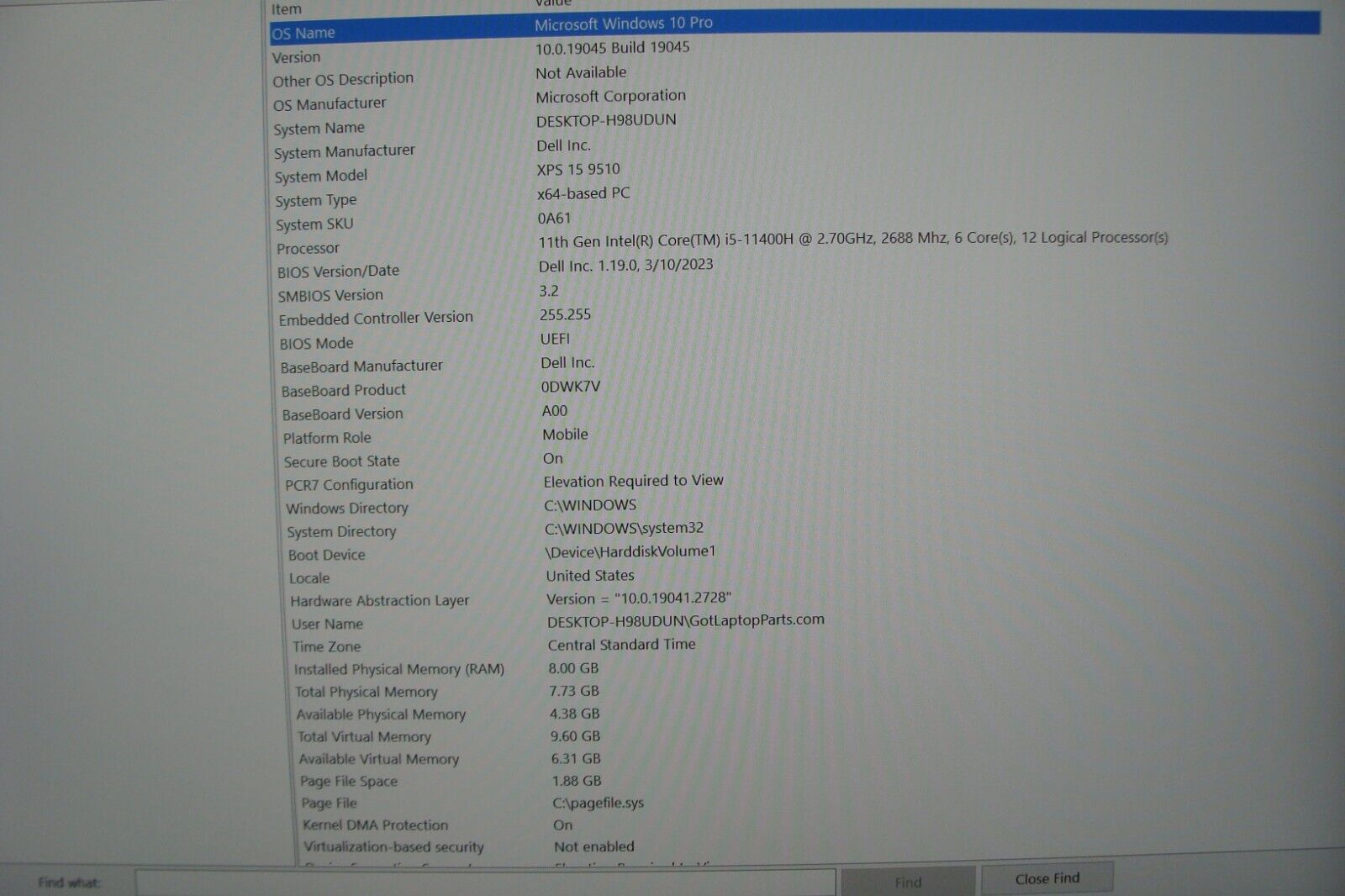The height and width of the screenshot is (896, 1345).
Task: Click the Dell Inc. 1.19.0 BIOS value
Action: coord(626,265)
